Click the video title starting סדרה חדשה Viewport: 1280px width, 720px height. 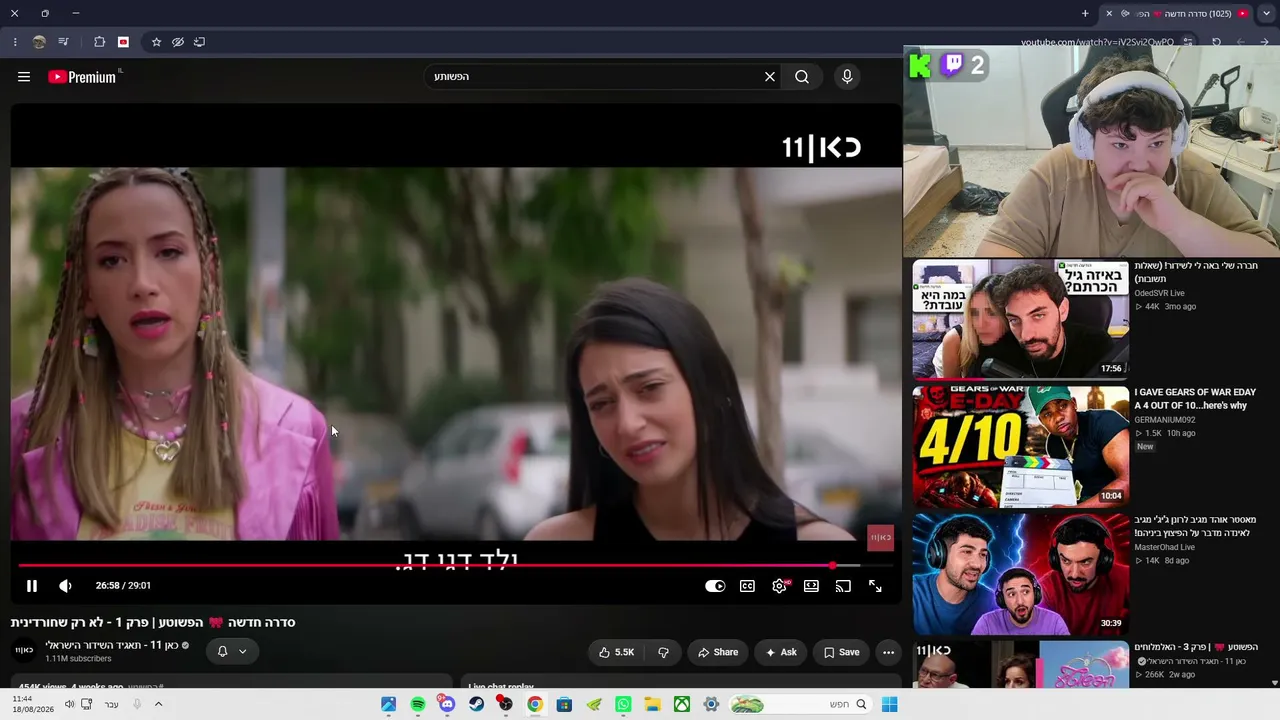click(153, 622)
